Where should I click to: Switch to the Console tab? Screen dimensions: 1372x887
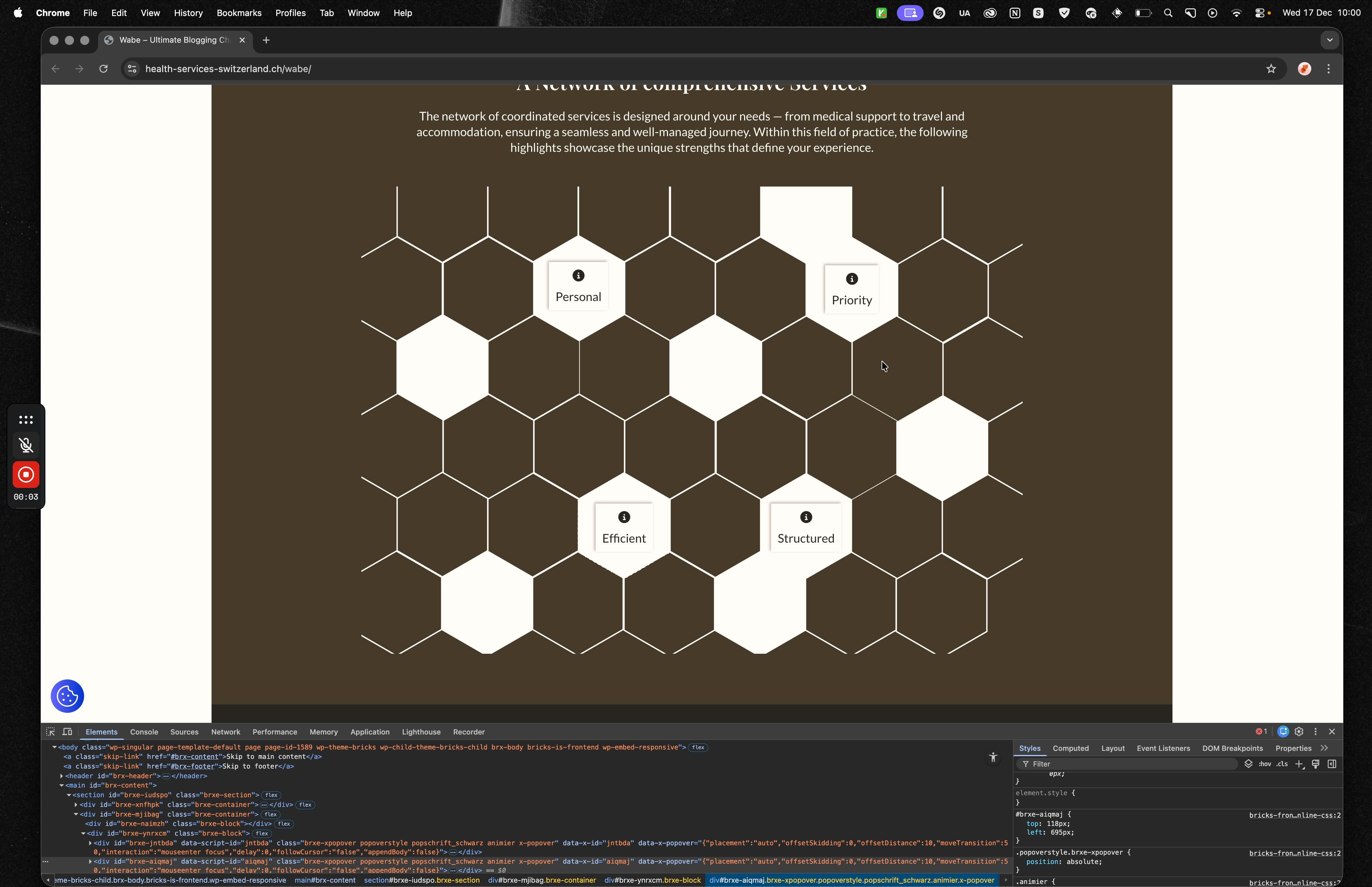[144, 731]
